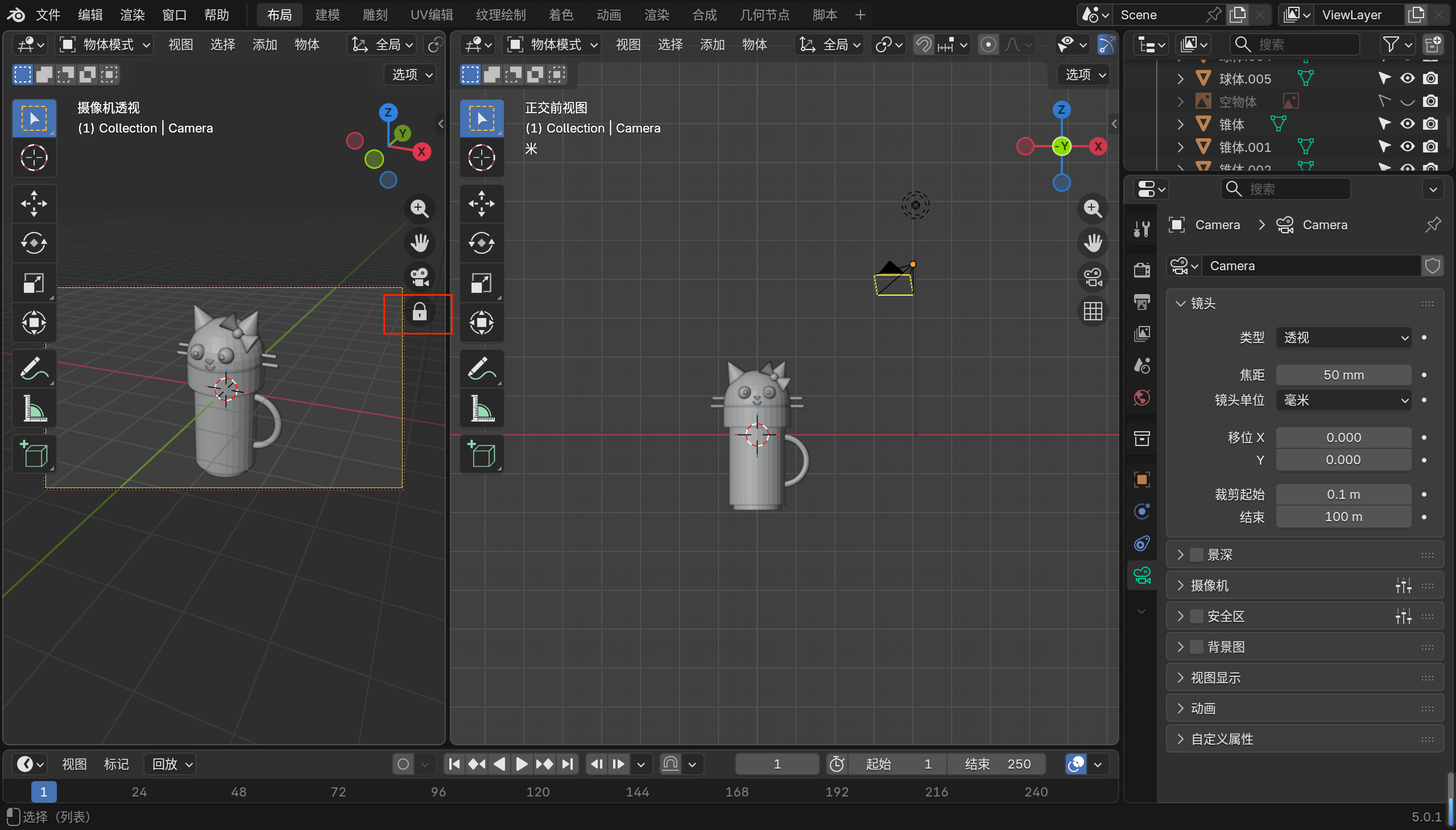The width and height of the screenshot is (1456, 830).
Task: Click the orthographic/perspective grid icon
Action: point(1093,312)
